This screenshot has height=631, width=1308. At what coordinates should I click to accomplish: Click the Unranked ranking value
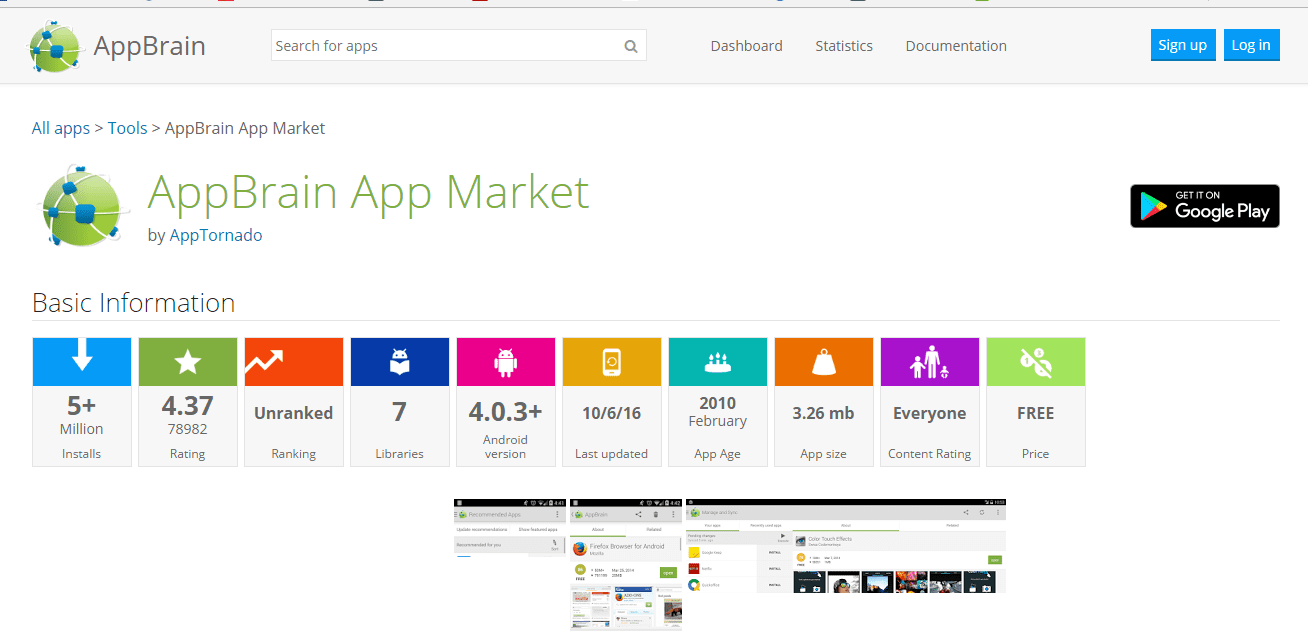pos(294,413)
